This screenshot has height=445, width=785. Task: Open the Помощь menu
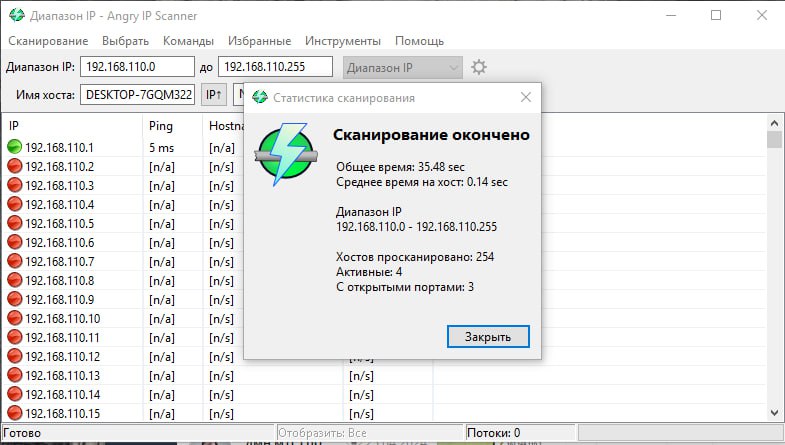(420, 41)
